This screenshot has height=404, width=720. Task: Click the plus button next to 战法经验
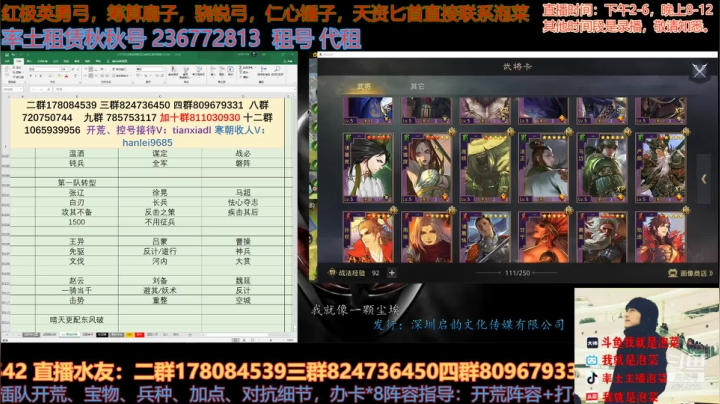coord(392,273)
